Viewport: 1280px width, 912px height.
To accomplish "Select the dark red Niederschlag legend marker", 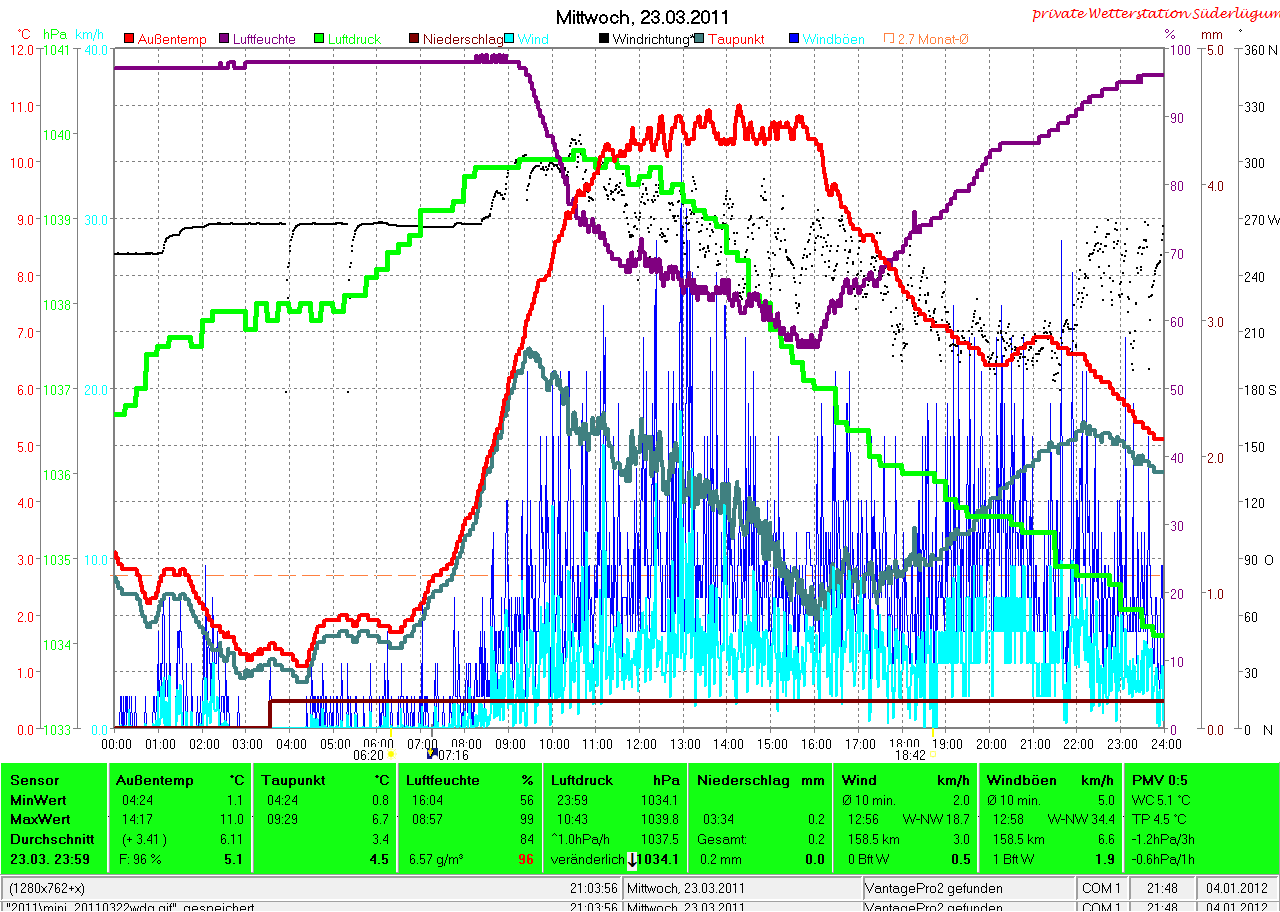I will click(x=415, y=39).
